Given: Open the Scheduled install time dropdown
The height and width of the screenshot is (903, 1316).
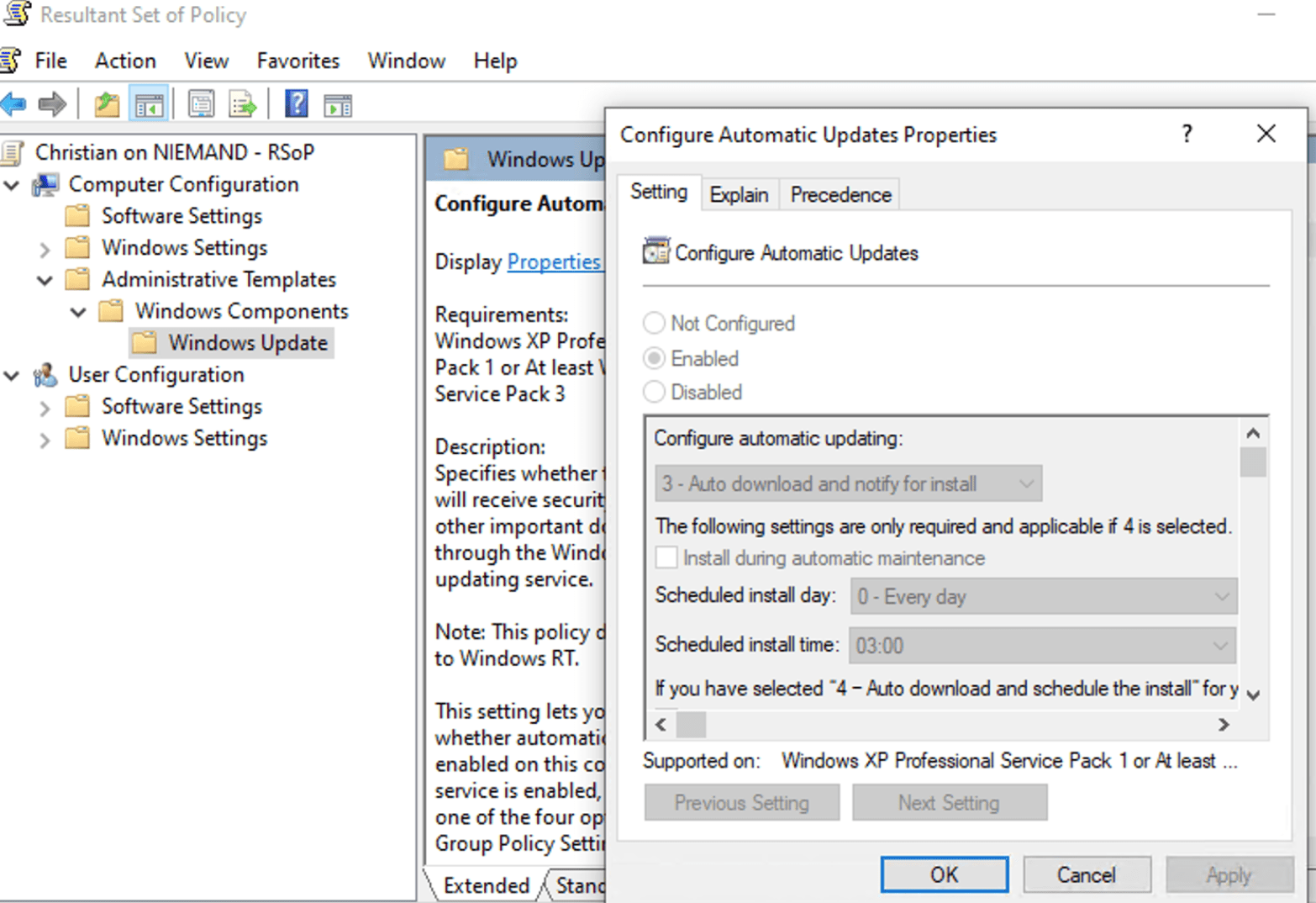Looking at the screenshot, I should click(x=1042, y=646).
